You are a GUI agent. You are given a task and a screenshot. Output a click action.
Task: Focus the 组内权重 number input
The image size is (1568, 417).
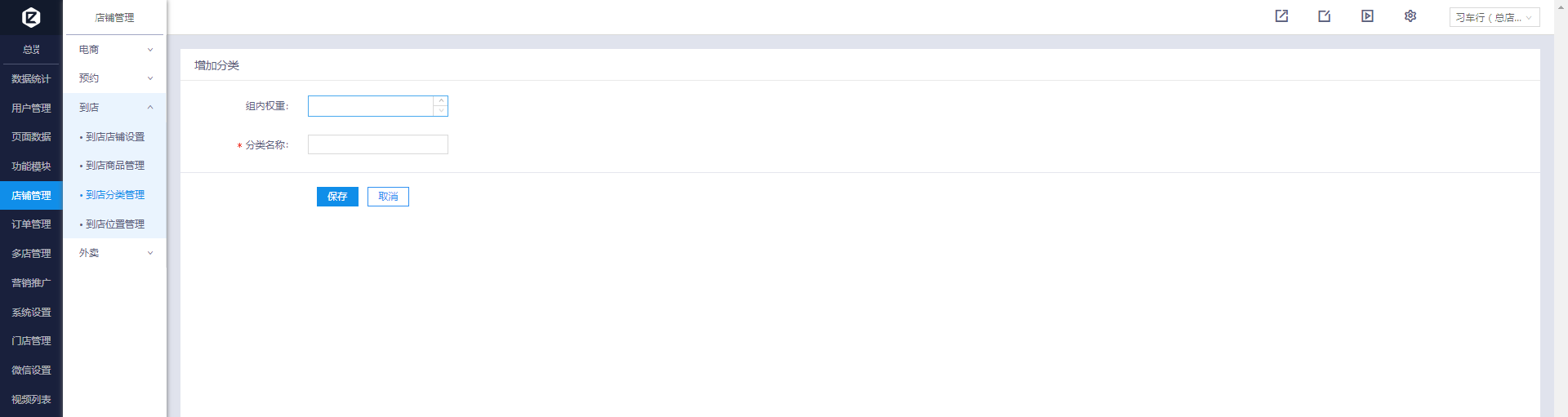(370, 106)
